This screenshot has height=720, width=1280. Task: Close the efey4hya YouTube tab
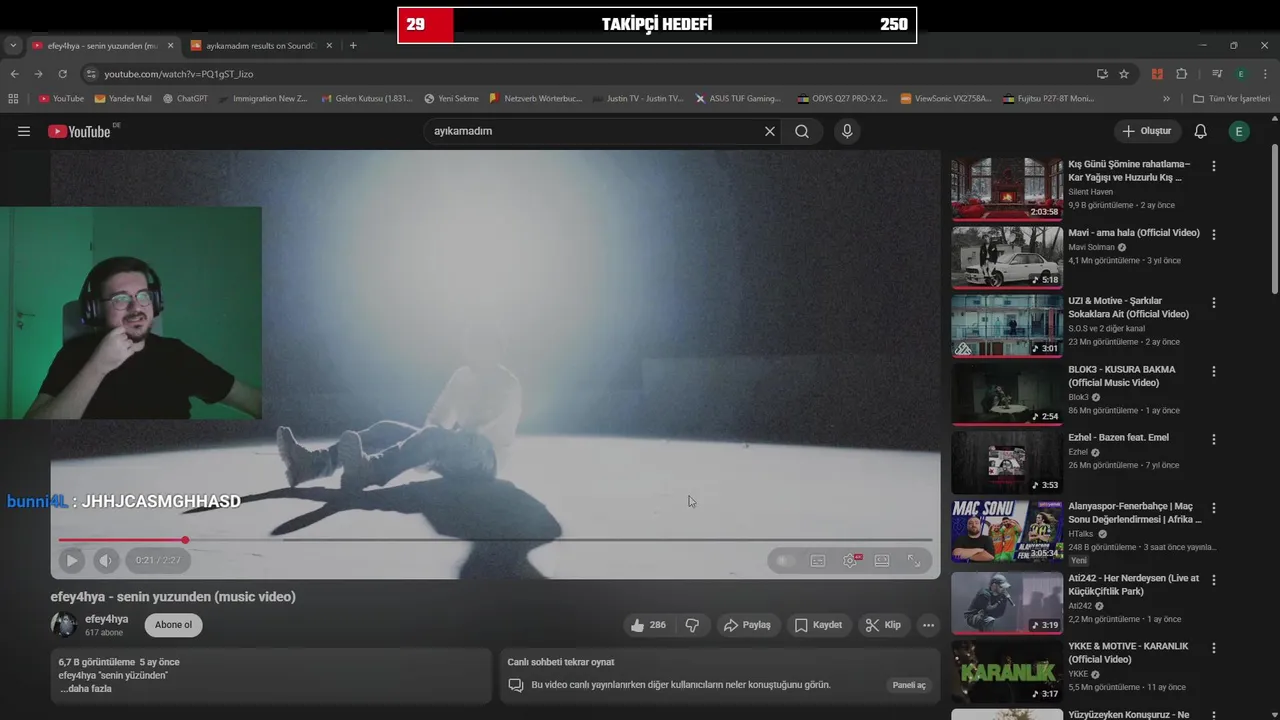pyautogui.click(x=170, y=45)
